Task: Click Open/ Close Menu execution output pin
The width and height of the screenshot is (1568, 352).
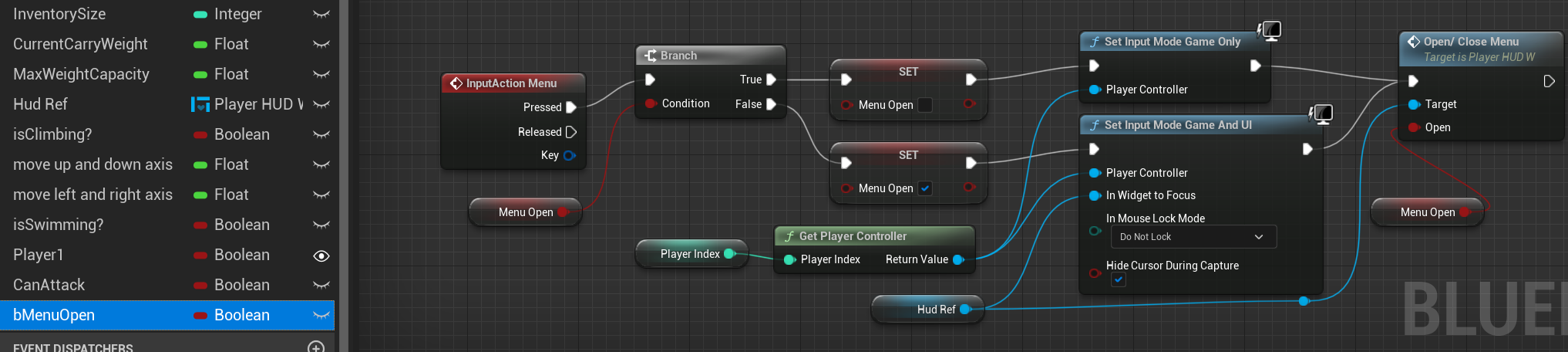Action: [1549, 81]
